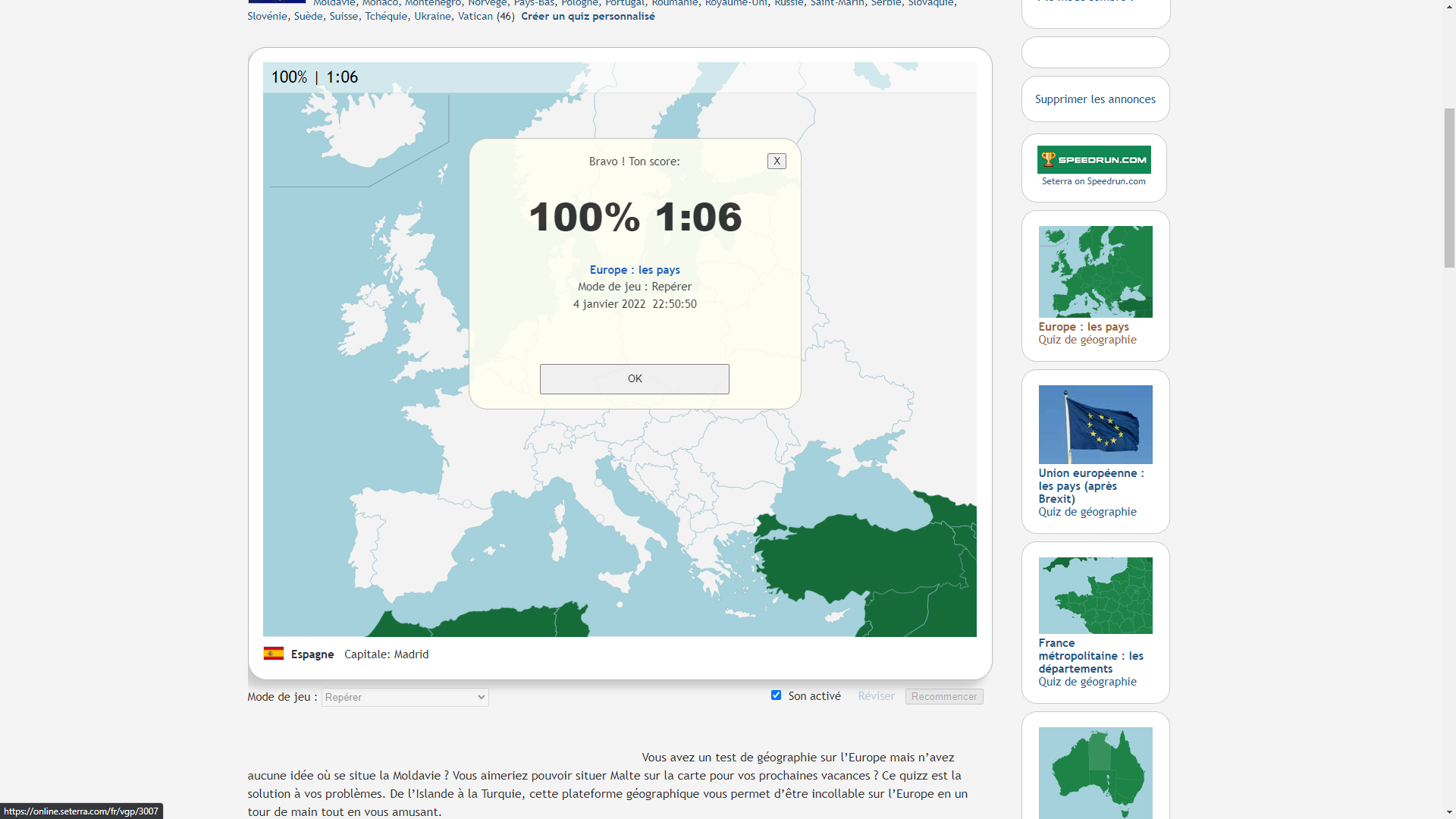Open 'France métropolitaine : les départements' link
Image resolution: width=1456 pixels, height=819 pixels.
click(x=1090, y=656)
